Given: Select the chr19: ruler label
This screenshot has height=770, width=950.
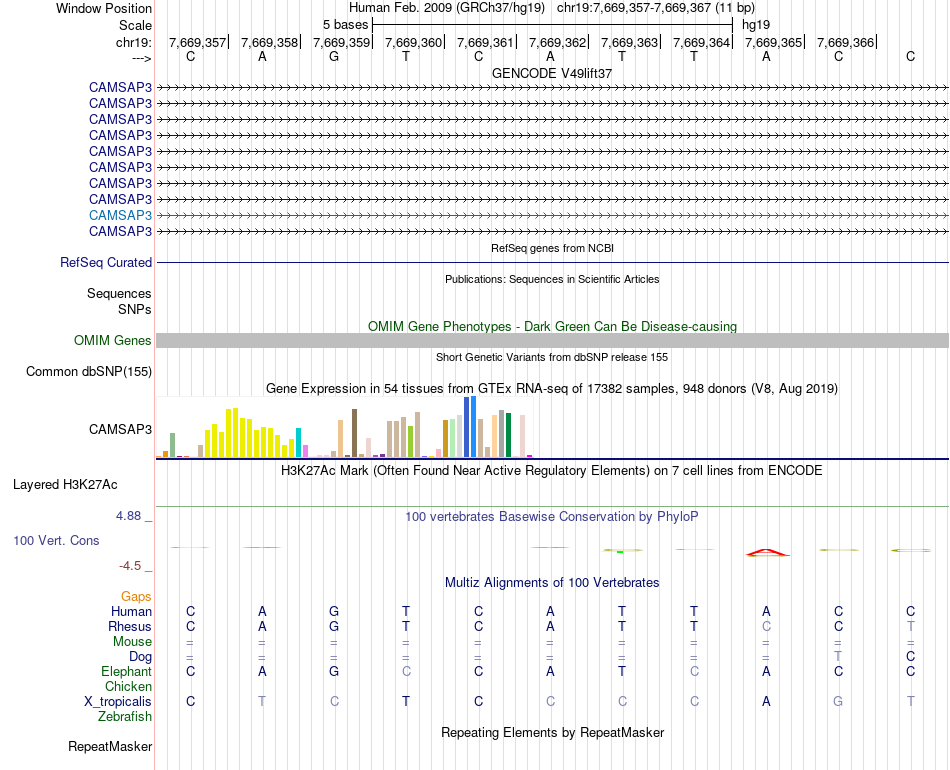Looking at the screenshot, I should coord(134,42).
